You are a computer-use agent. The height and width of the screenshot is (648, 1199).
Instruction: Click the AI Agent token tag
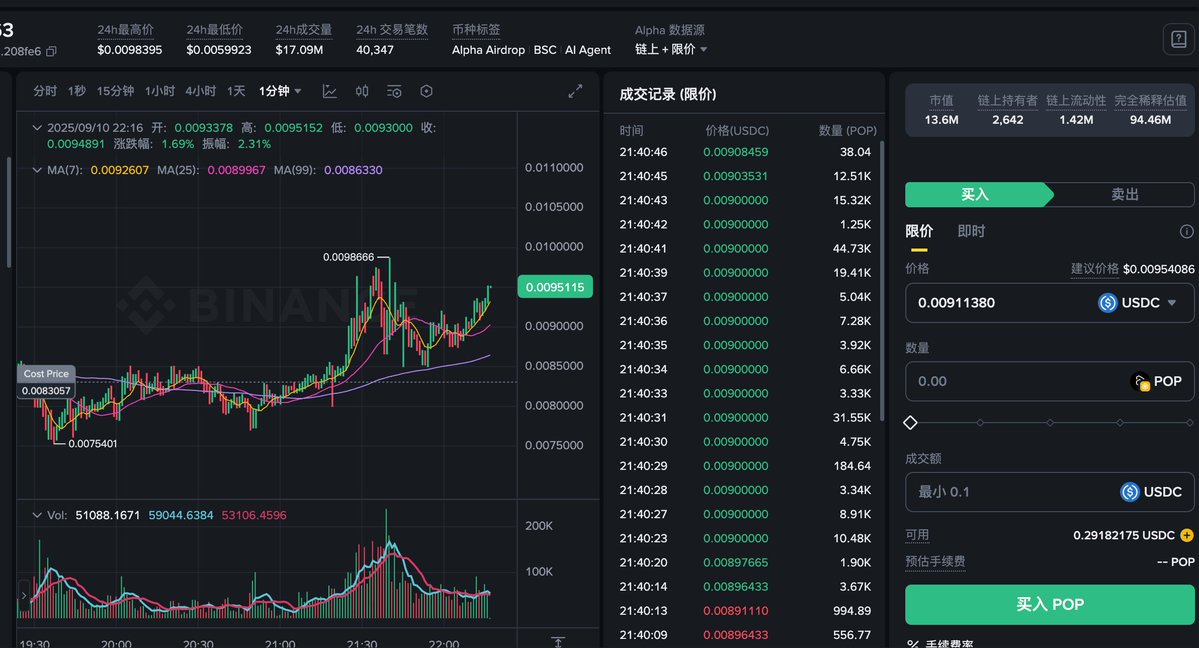coord(588,50)
